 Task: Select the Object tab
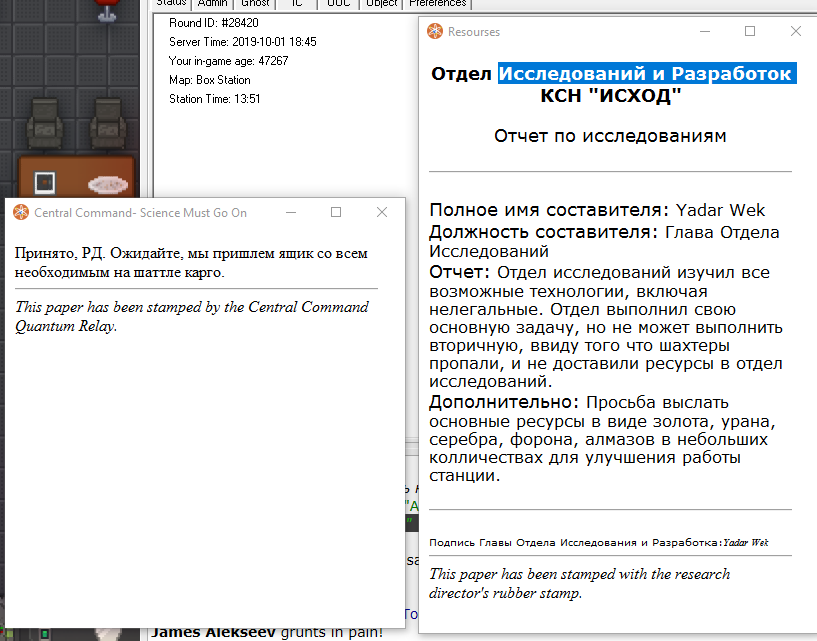pyautogui.click(x=381, y=4)
